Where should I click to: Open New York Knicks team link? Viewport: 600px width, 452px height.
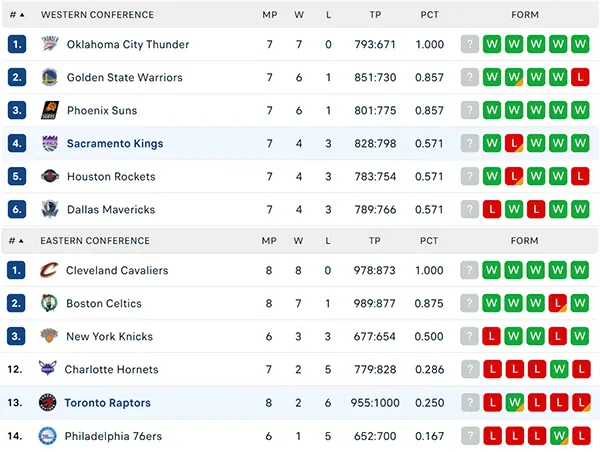pyautogui.click(x=109, y=336)
